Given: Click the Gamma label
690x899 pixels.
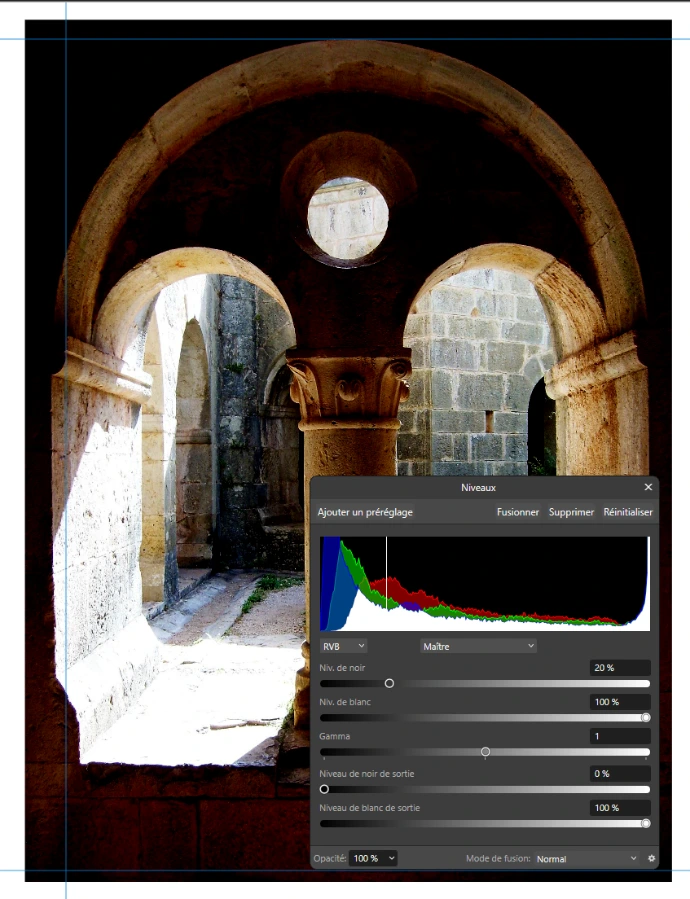Looking at the screenshot, I should tap(334, 736).
